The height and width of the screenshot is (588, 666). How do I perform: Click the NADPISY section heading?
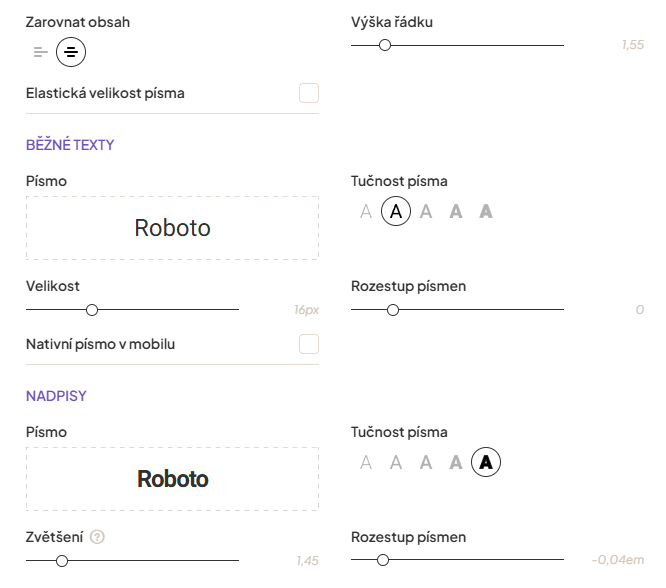point(56,396)
